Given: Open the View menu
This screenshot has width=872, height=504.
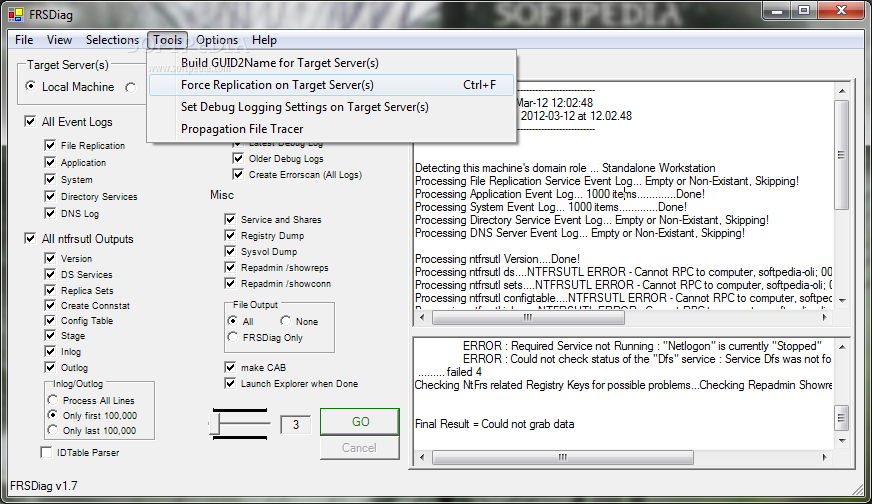Looking at the screenshot, I should click(59, 40).
